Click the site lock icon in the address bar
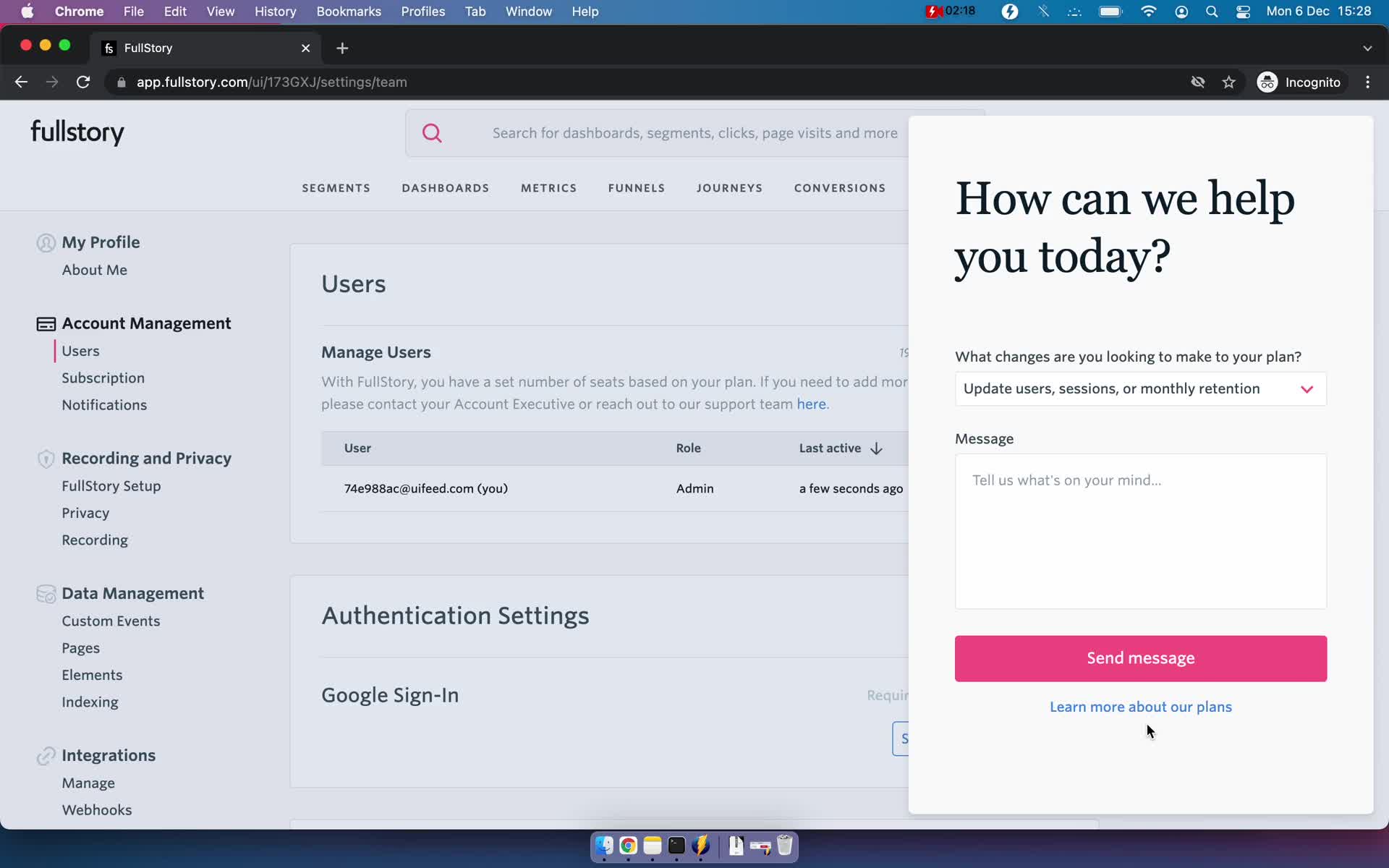Screen dimensions: 1389x868 [121, 82]
